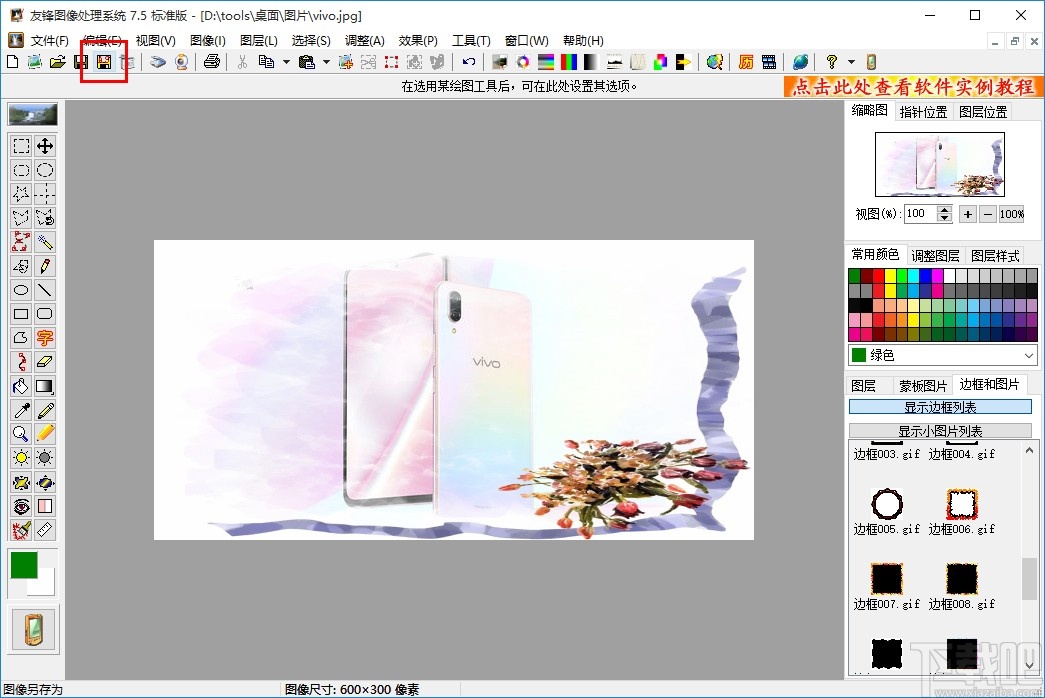Pick the Text tool (字) in toolbox

[45, 338]
